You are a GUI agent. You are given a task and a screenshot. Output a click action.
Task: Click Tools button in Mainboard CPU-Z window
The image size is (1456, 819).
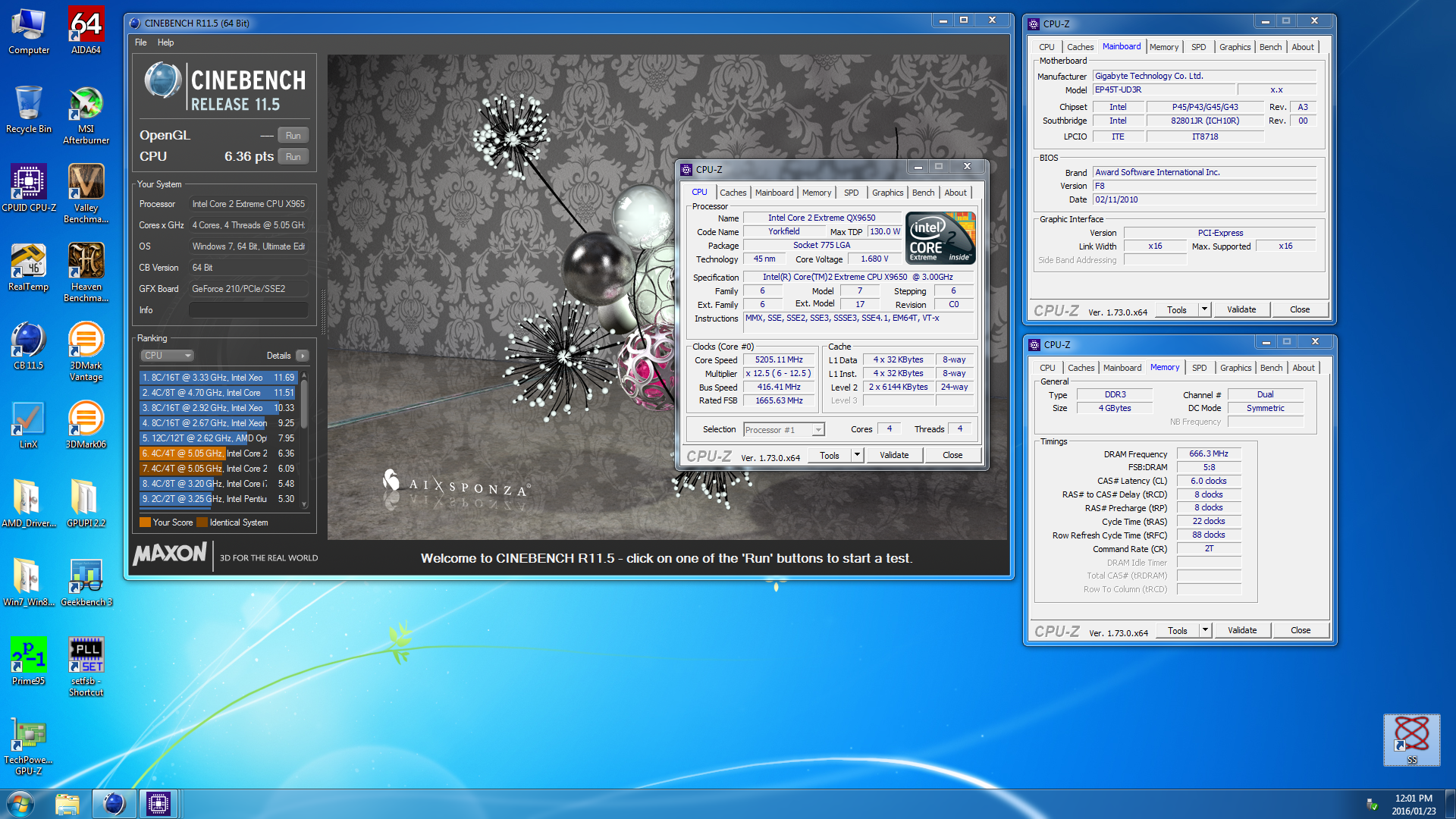(1178, 309)
